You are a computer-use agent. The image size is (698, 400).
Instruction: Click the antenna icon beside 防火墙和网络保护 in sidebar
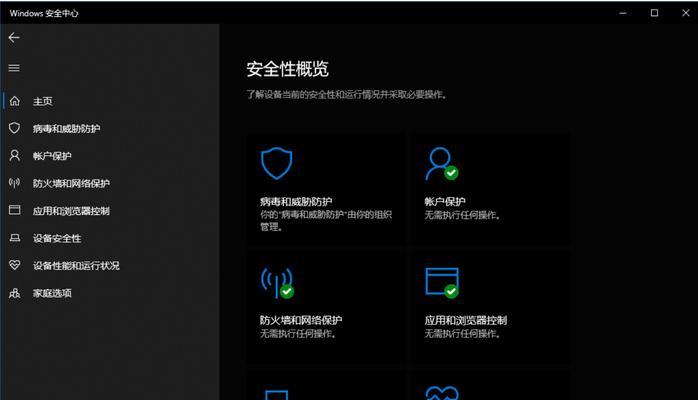point(15,183)
